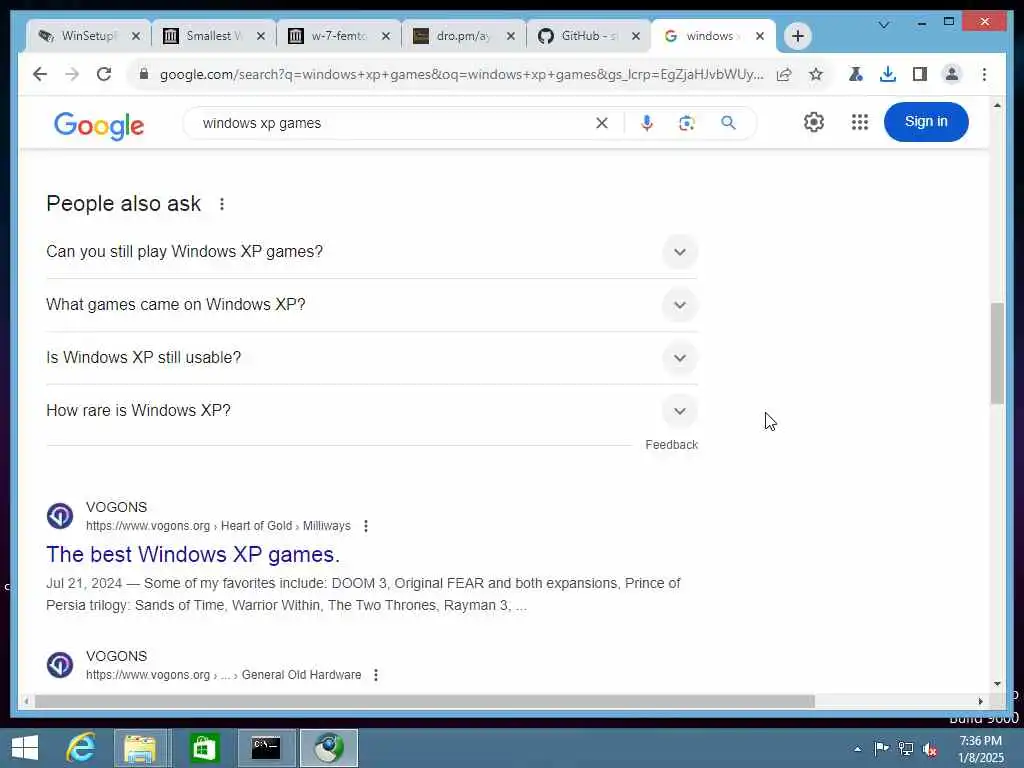Open File Explorer from taskbar
The image size is (1024, 768).
pos(140,748)
